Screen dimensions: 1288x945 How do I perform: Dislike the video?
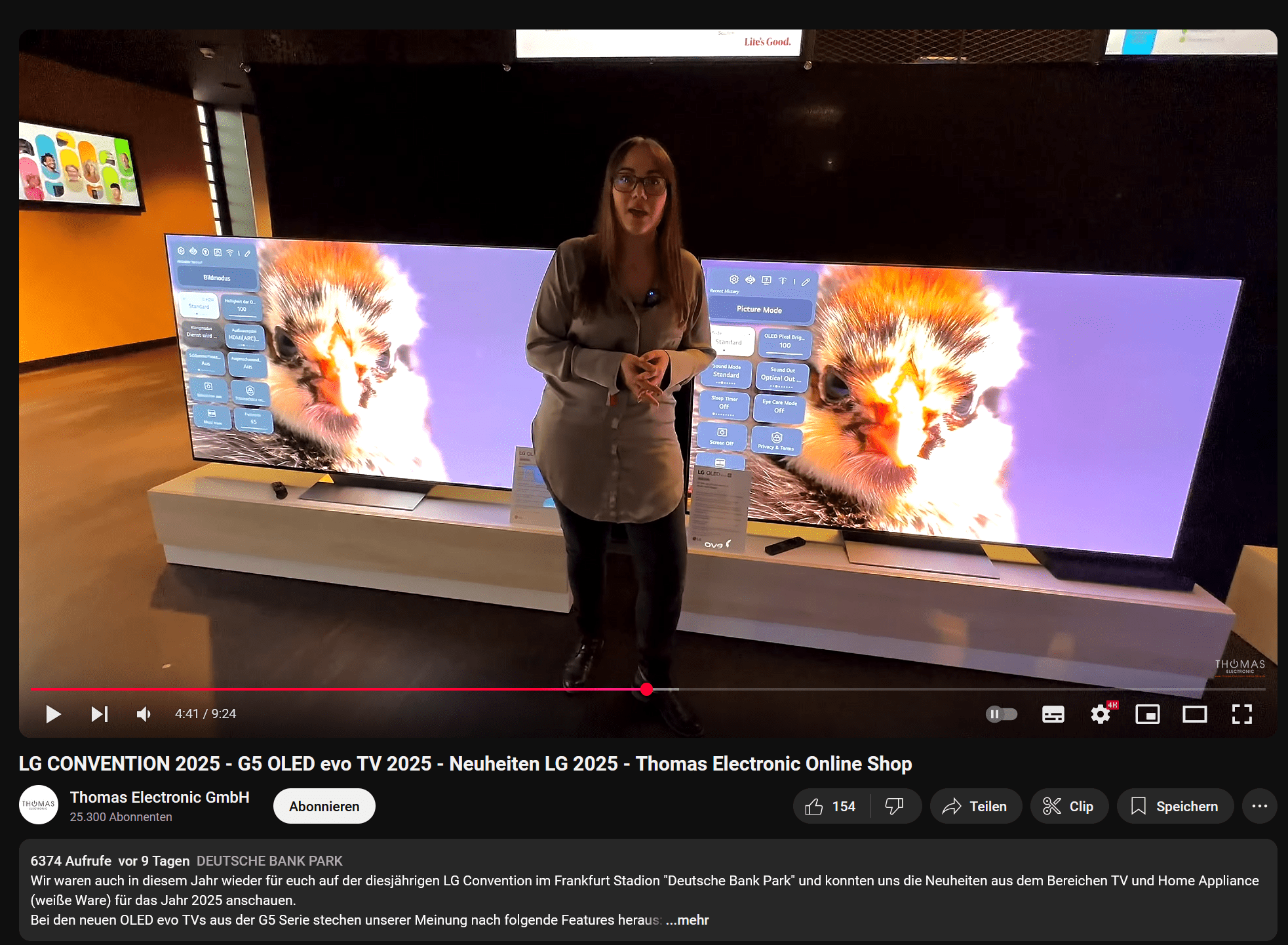pos(895,806)
